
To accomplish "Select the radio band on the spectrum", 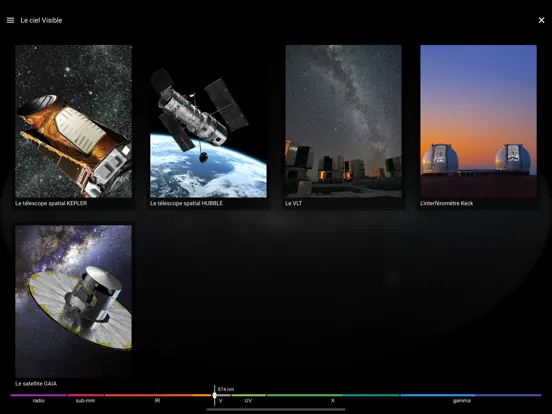I will [x=39, y=401].
